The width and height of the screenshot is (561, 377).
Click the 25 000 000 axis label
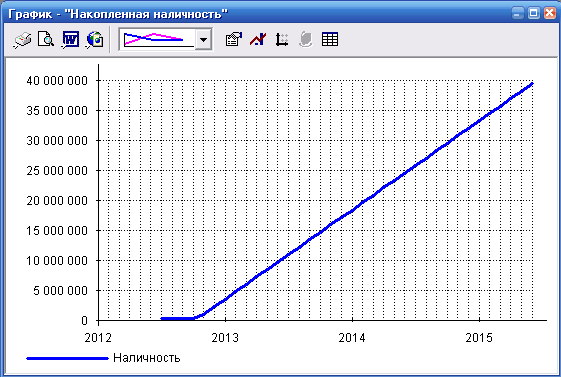[57, 171]
